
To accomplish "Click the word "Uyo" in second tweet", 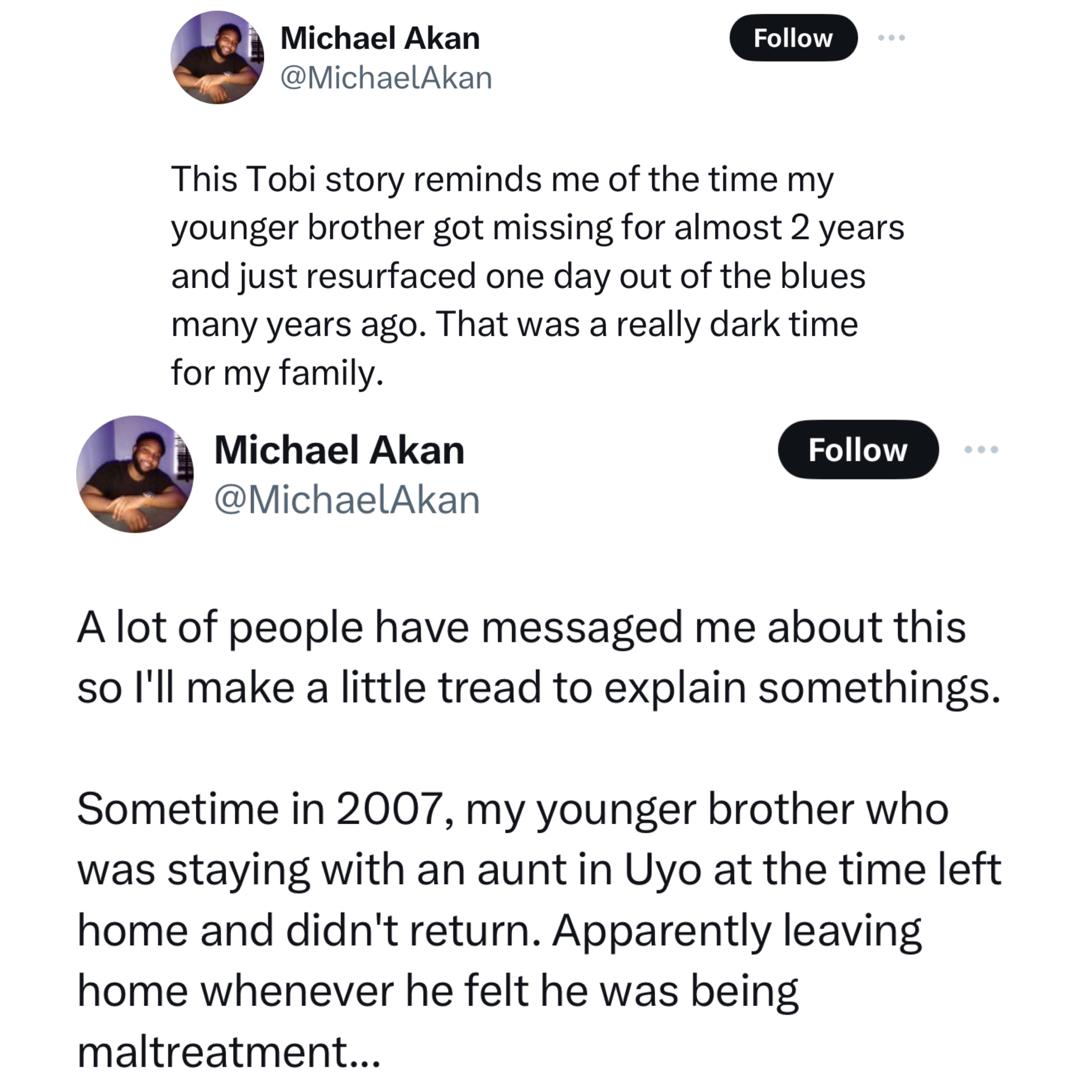I will point(663,870).
